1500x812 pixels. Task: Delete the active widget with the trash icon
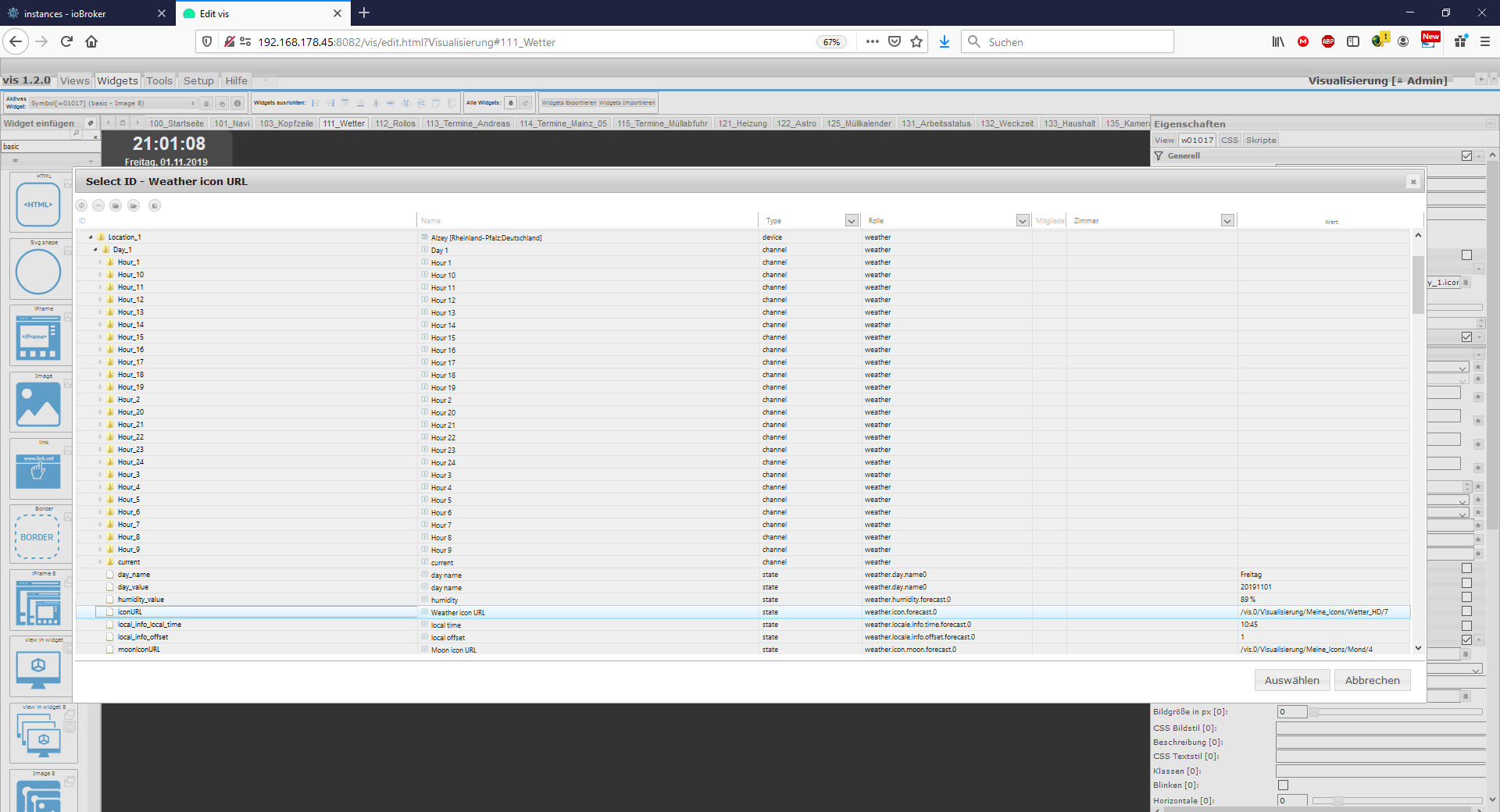[206, 103]
